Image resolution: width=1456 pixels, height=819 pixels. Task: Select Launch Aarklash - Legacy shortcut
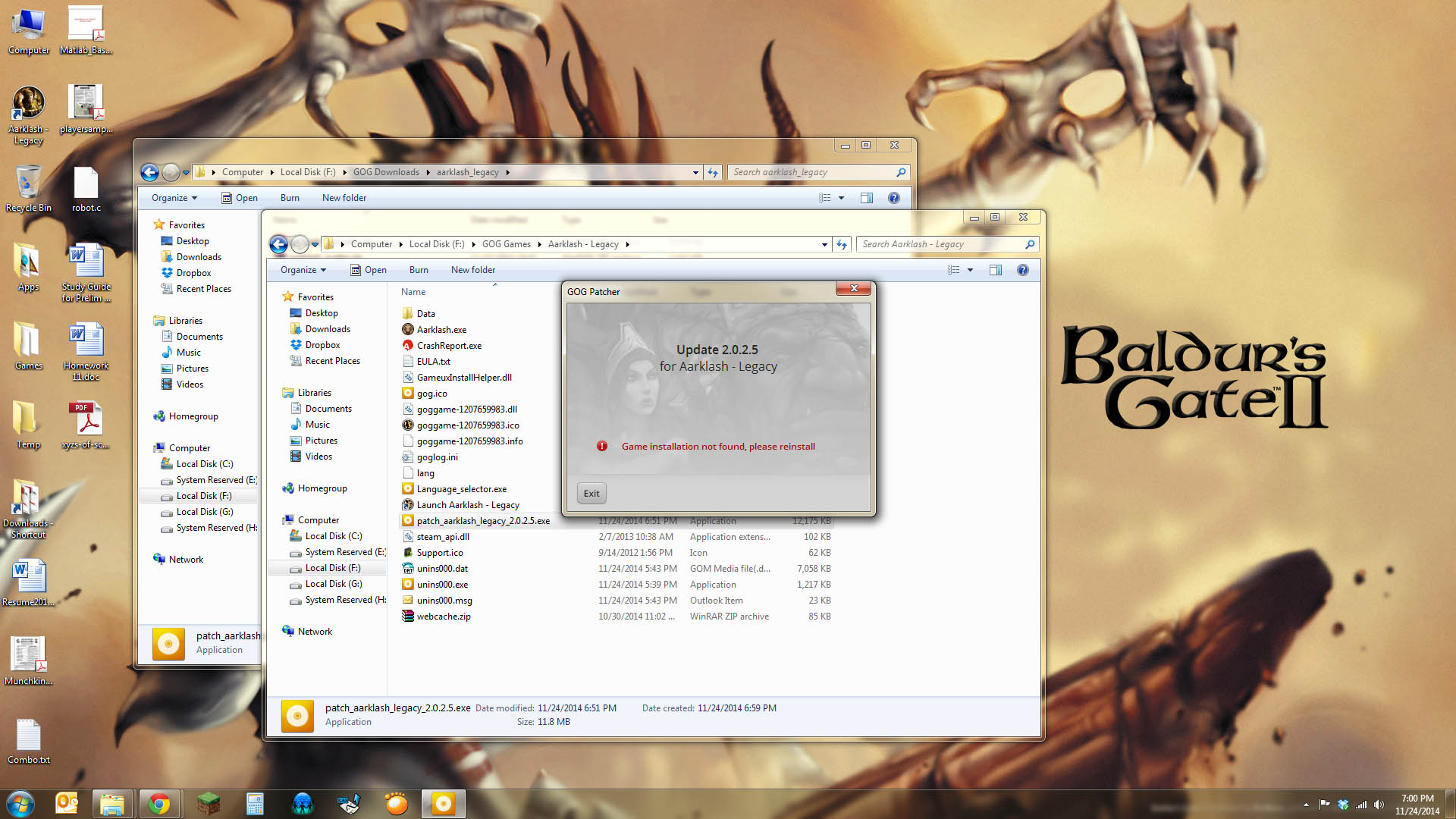468,505
